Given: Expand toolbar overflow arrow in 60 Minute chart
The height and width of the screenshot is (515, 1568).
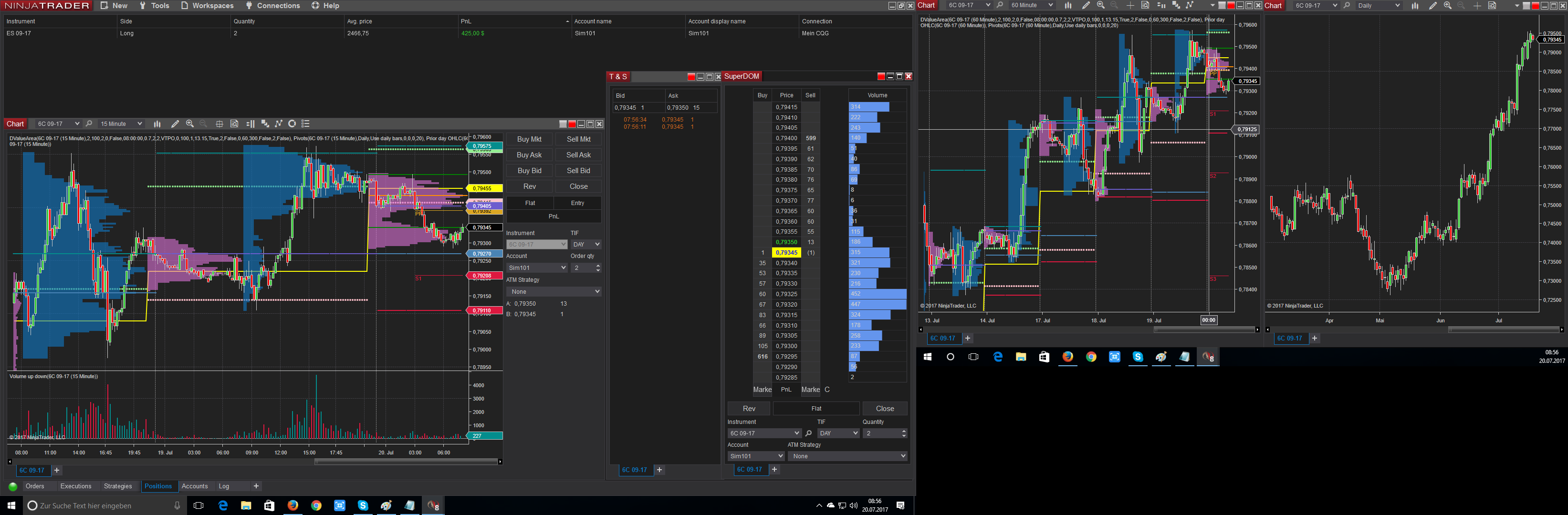Looking at the screenshot, I should point(1213,5).
